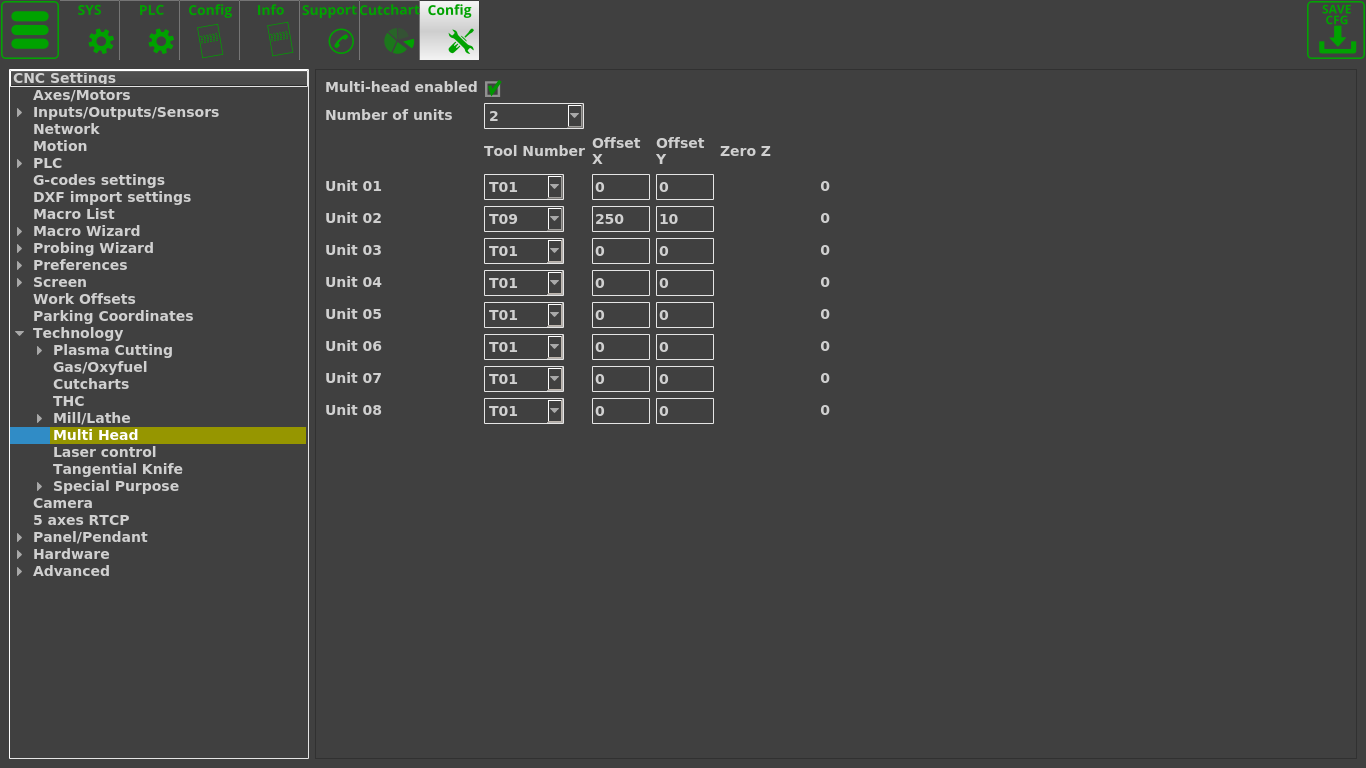Image resolution: width=1366 pixels, height=768 pixels.
Task: Switch to the active Config tools tab
Action: [x=450, y=31]
